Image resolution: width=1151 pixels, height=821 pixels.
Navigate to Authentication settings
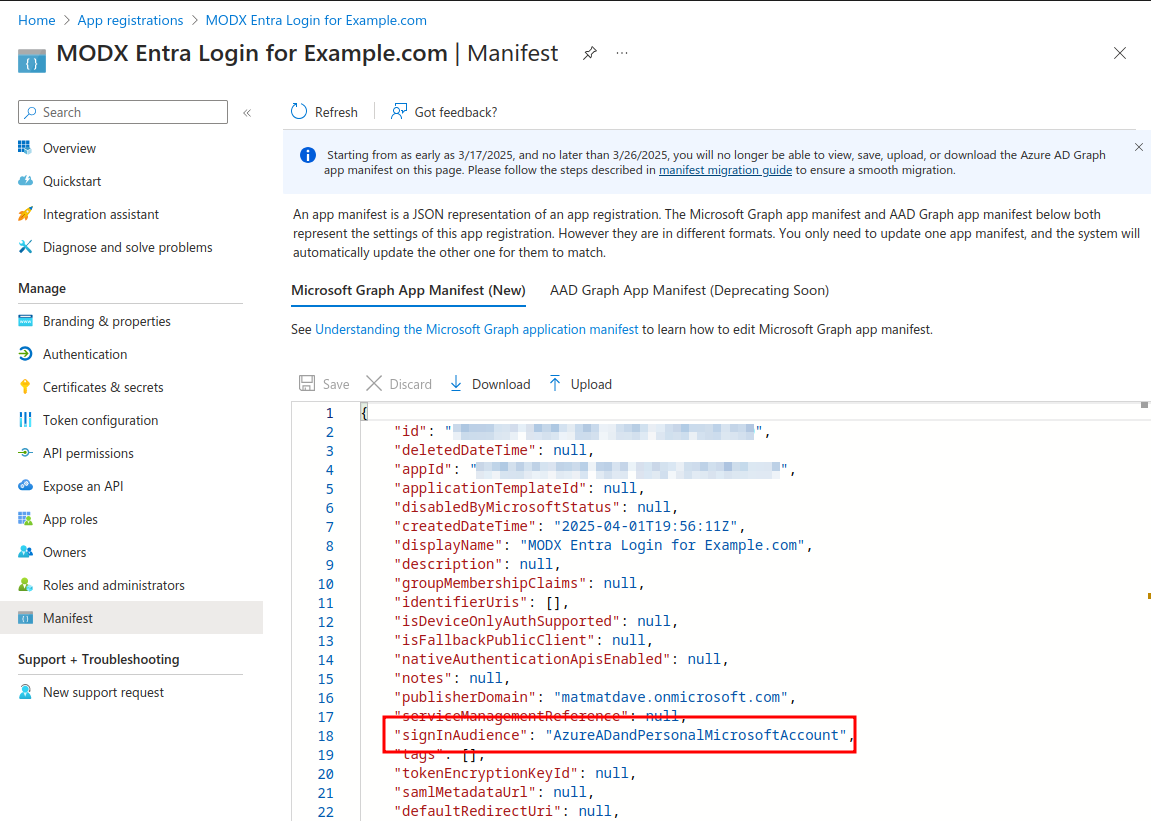[x=85, y=355]
